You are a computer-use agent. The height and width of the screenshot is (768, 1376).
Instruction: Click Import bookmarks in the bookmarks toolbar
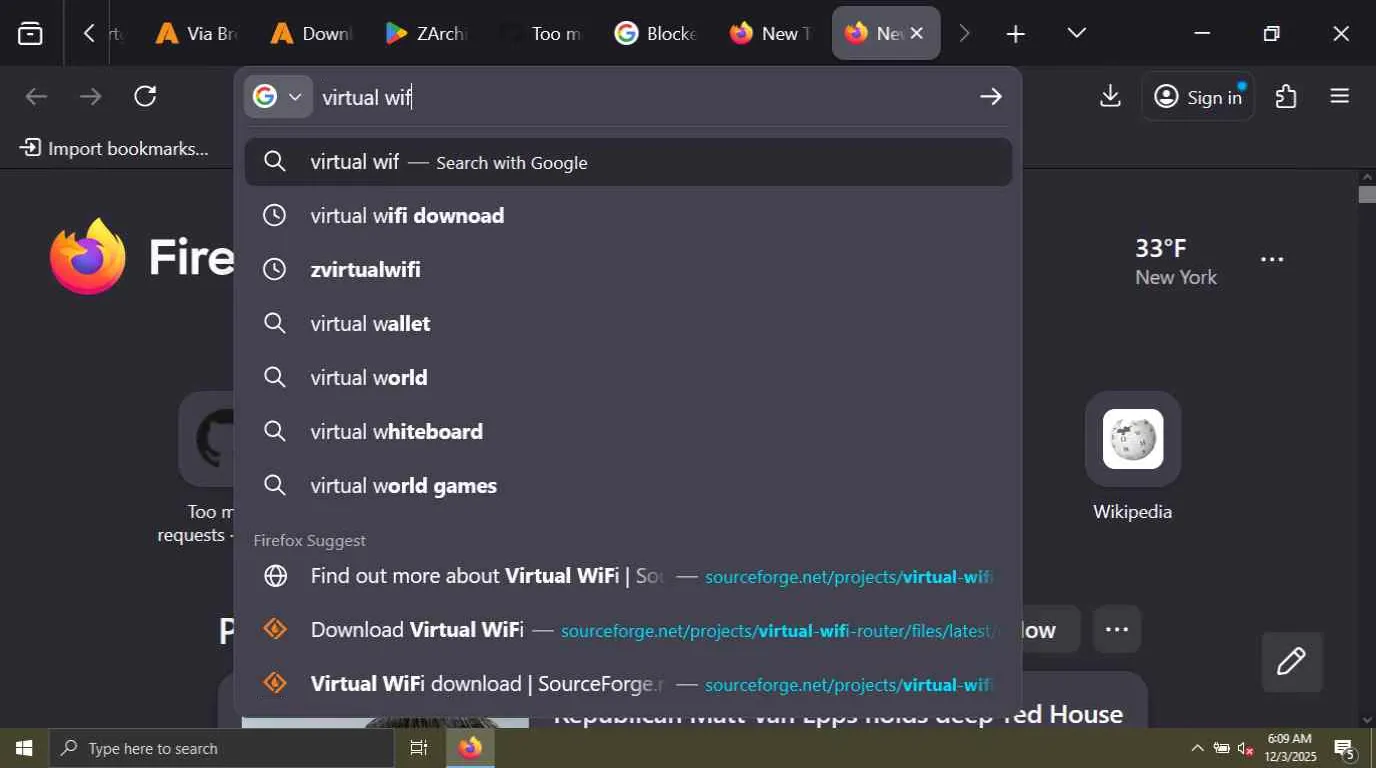point(114,149)
